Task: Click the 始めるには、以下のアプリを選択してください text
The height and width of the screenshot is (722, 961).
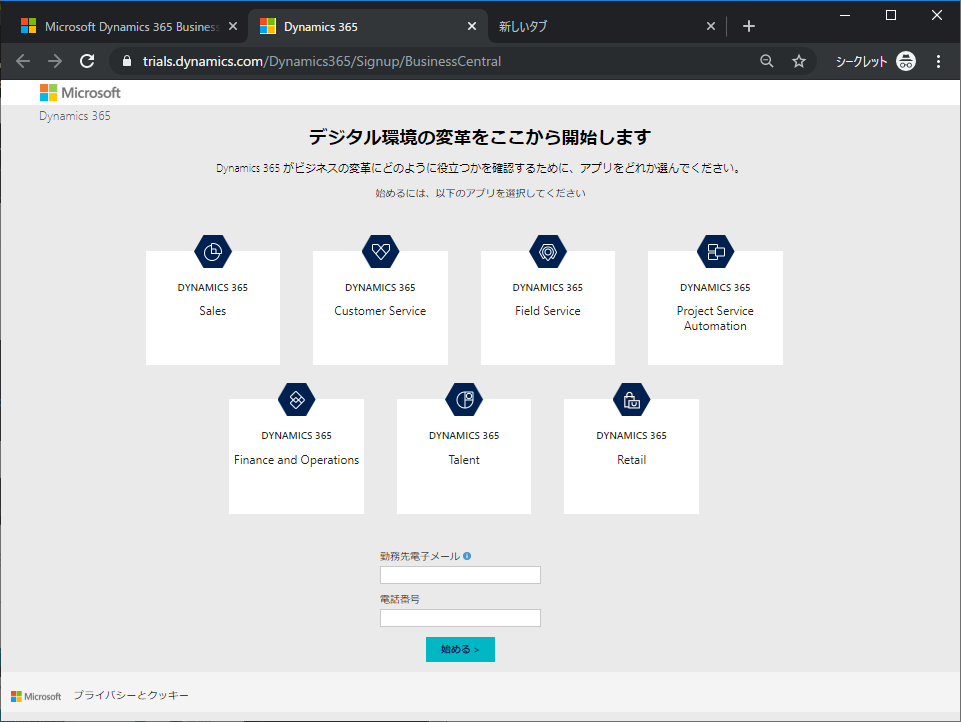Action: point(480,193)
